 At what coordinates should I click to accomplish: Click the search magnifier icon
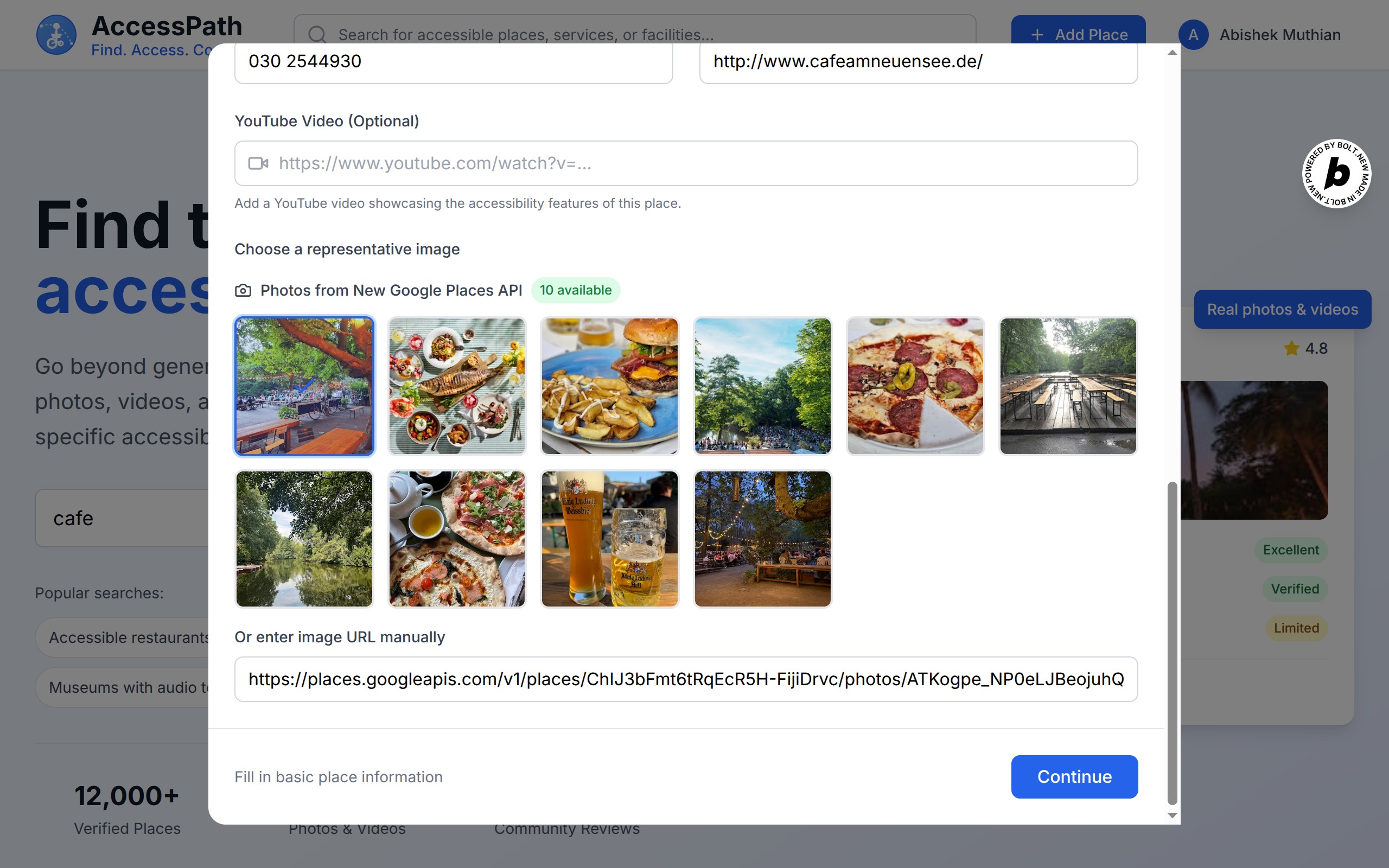coord(317,34)
